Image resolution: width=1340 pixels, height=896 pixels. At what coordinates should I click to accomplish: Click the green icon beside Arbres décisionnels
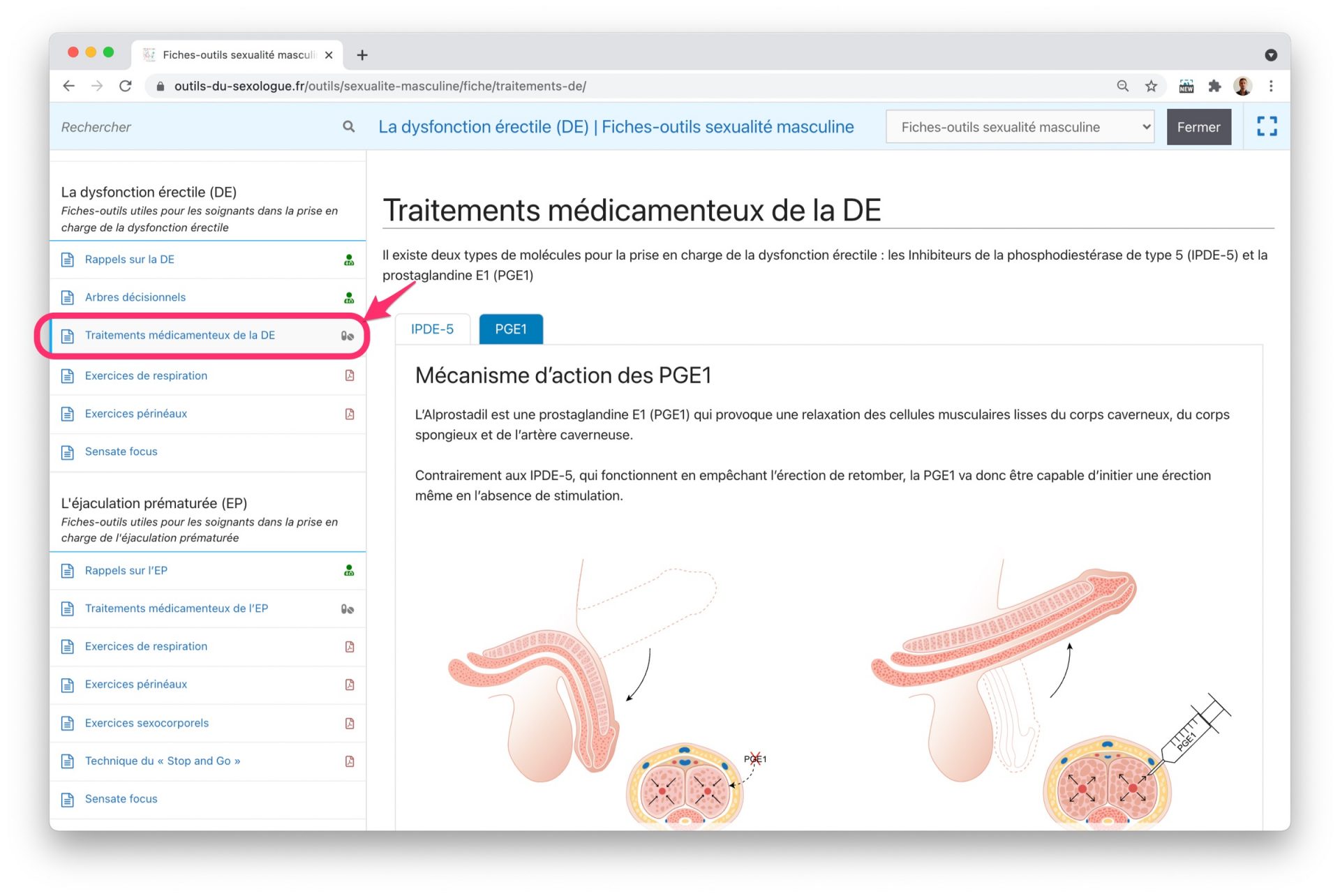(x=349, y=297)
